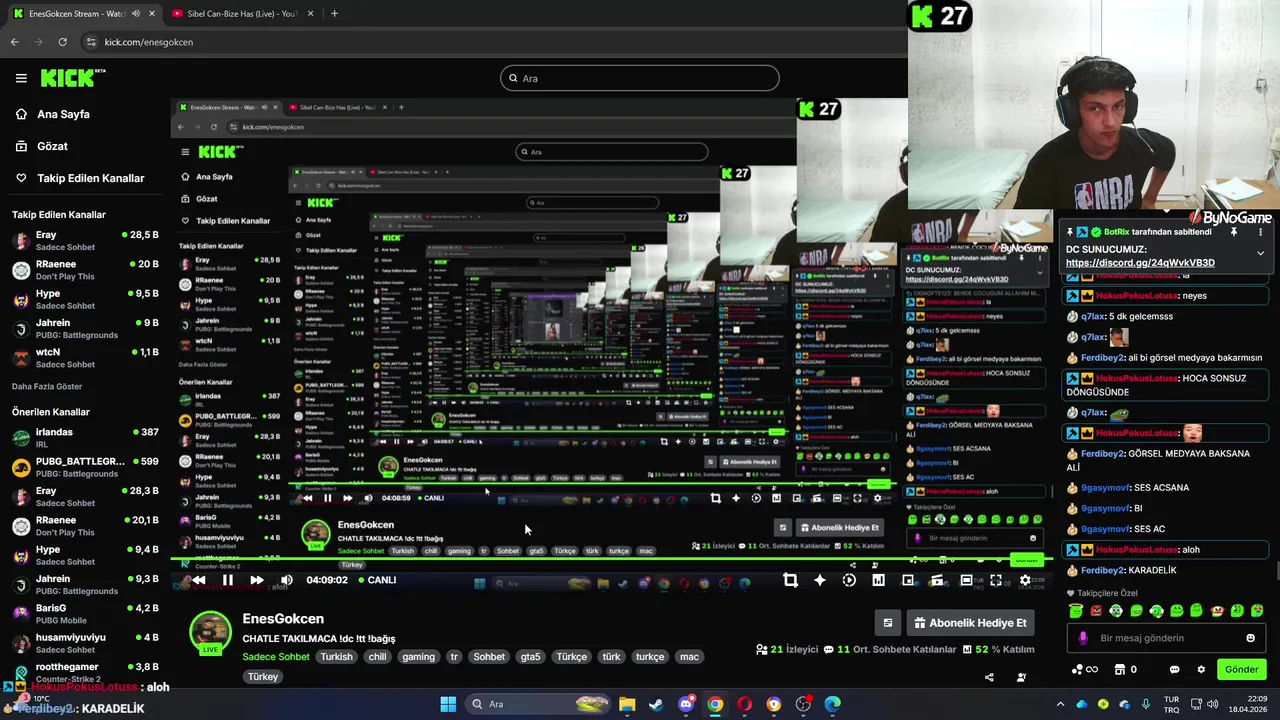Image resolution: width=1280 pixels, height=720 pixels.
Task: Insert the angel halo follower emote
Action: coord(1075,610)
